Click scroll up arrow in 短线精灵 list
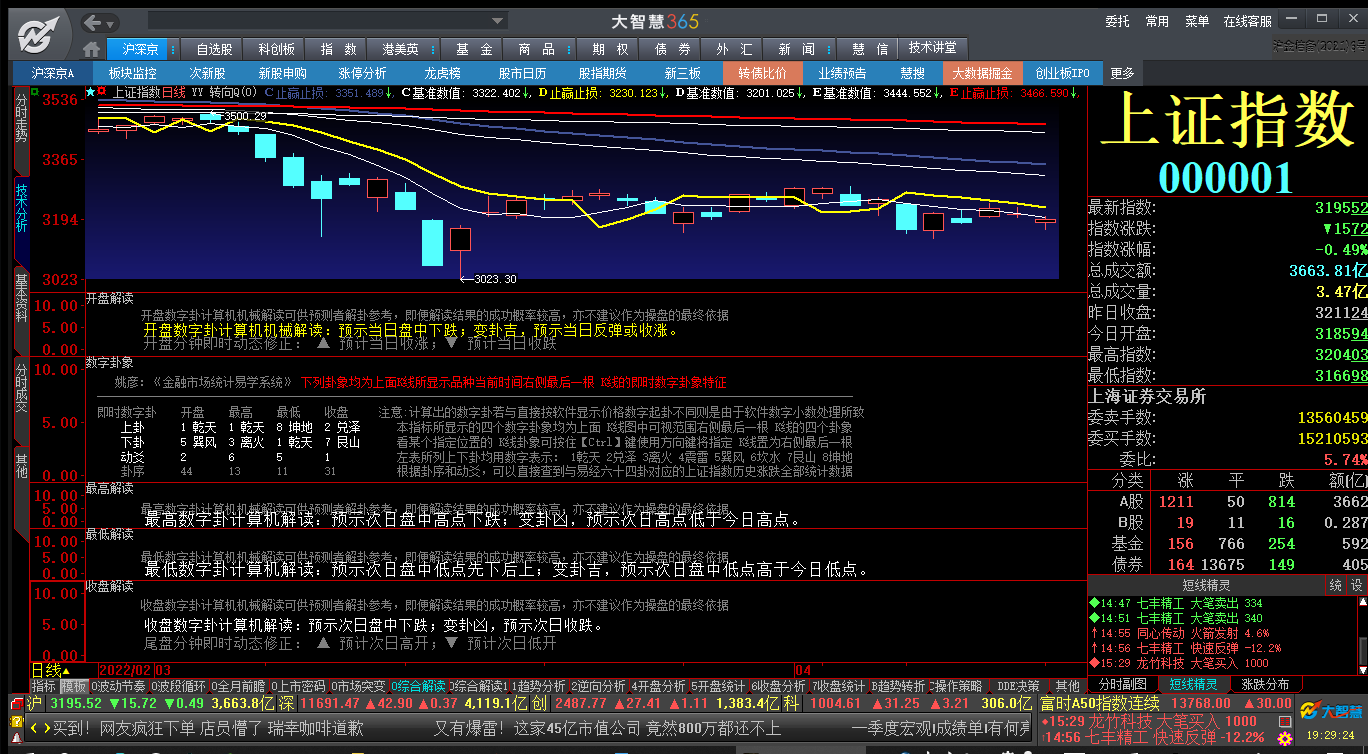1368x754 pixels. click(1361, 603)
